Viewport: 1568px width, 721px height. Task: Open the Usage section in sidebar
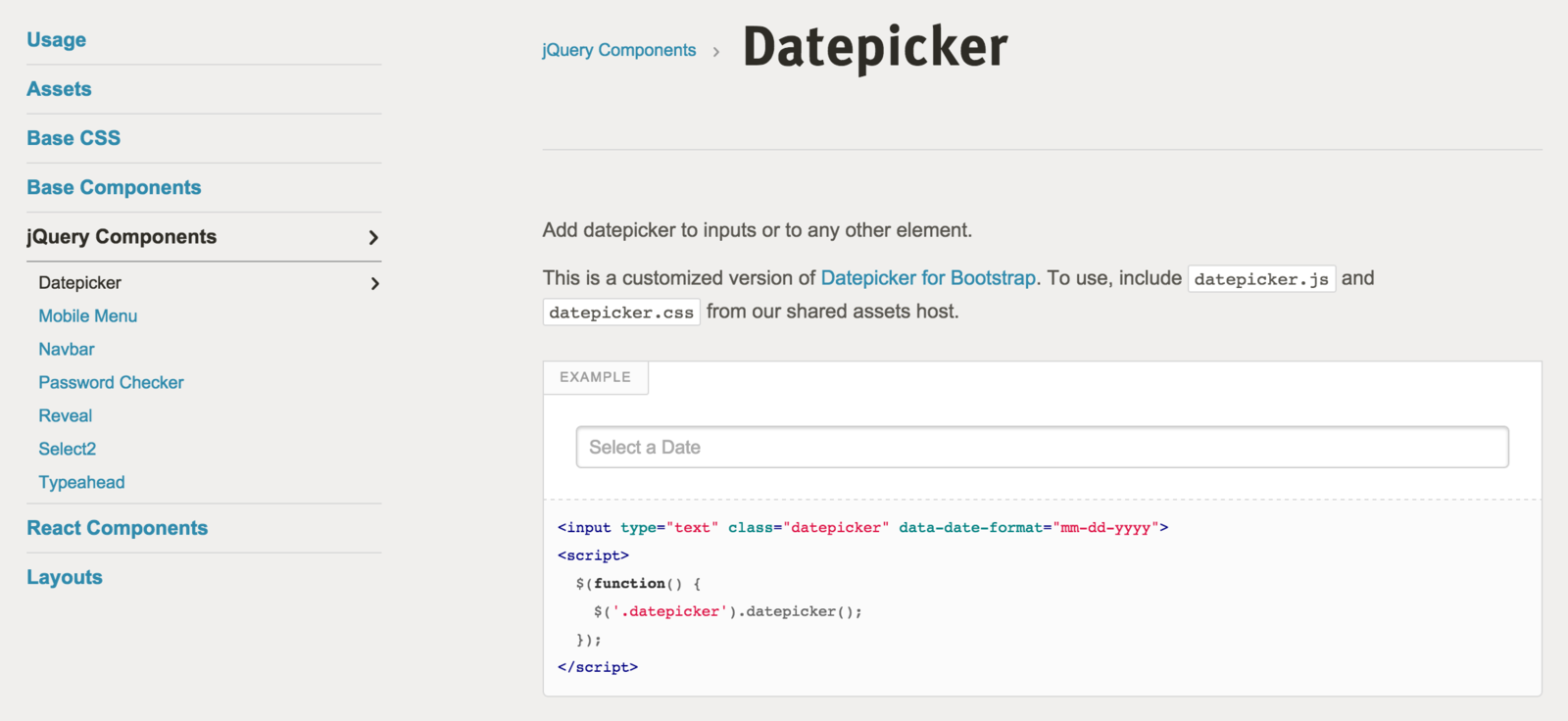point(56,40)
